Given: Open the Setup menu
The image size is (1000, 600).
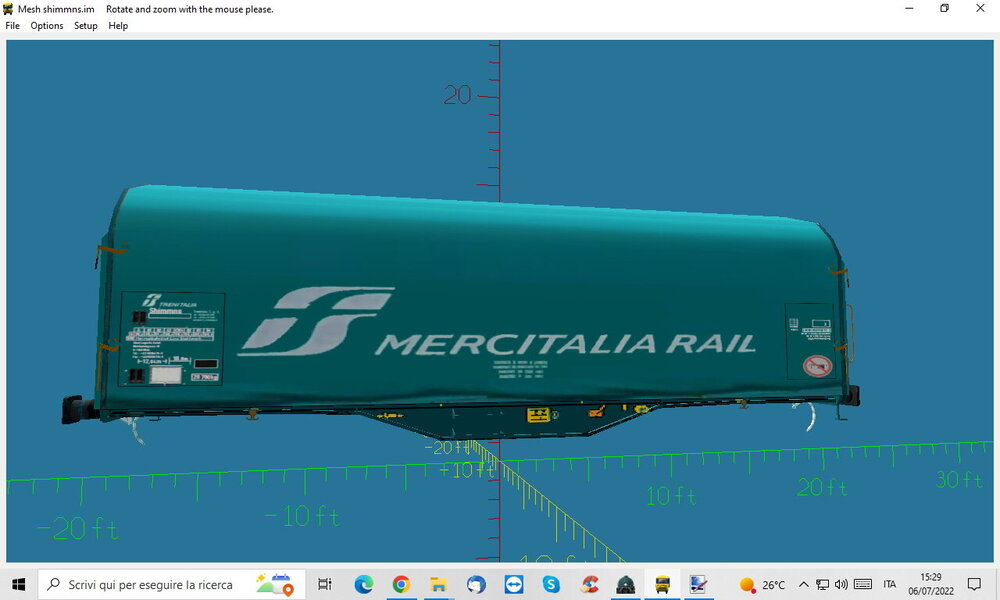Looking at the screenshot, I should [x=85, y=26].
